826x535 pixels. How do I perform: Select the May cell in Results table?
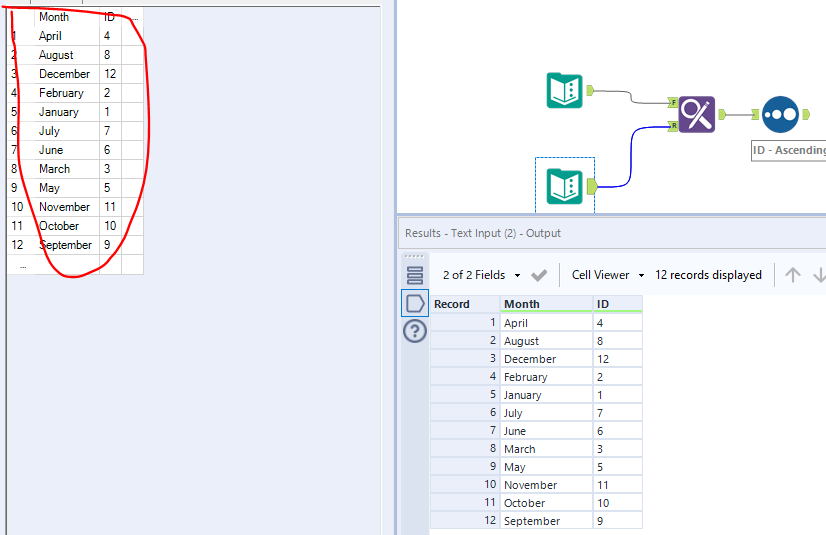(x=546, y=467)
